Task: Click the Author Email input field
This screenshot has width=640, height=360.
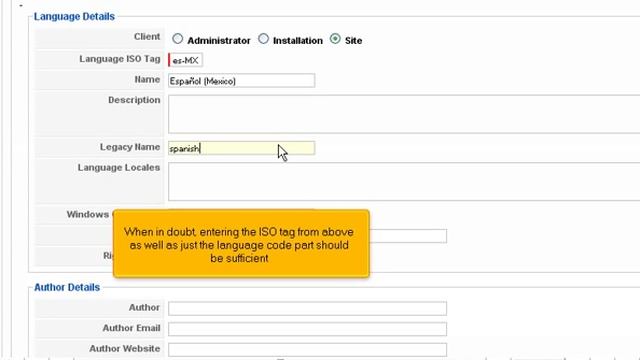Action: tap(307, 329)
